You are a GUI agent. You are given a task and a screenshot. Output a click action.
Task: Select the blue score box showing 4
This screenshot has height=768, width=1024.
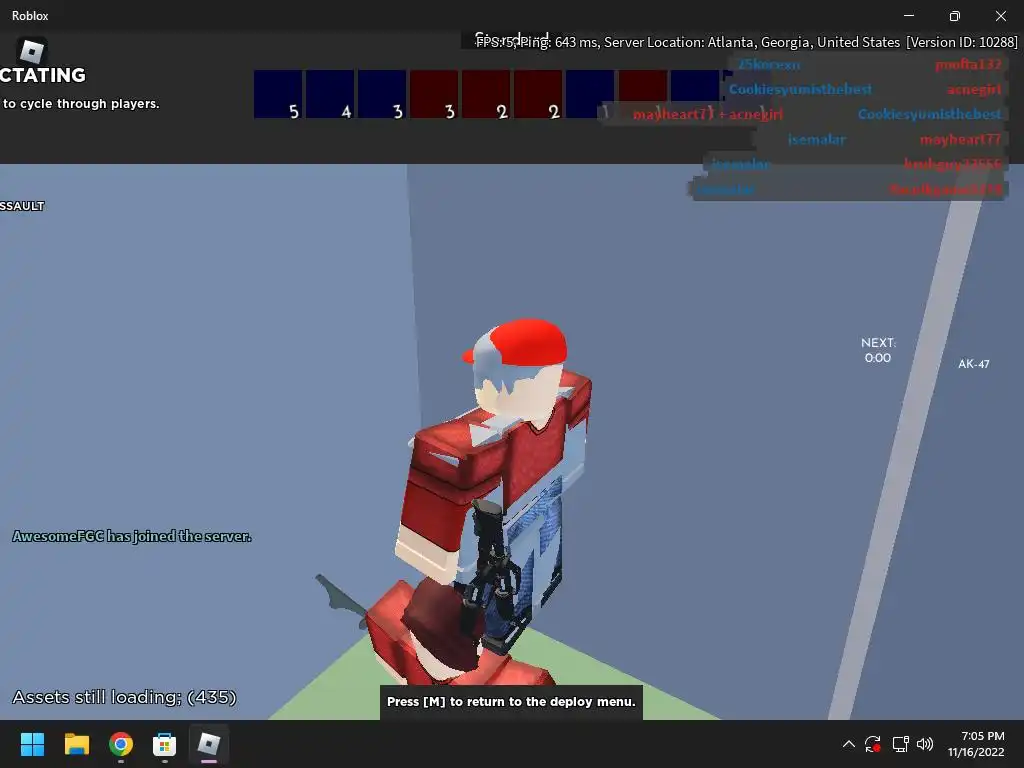click(x=330, y=94)
